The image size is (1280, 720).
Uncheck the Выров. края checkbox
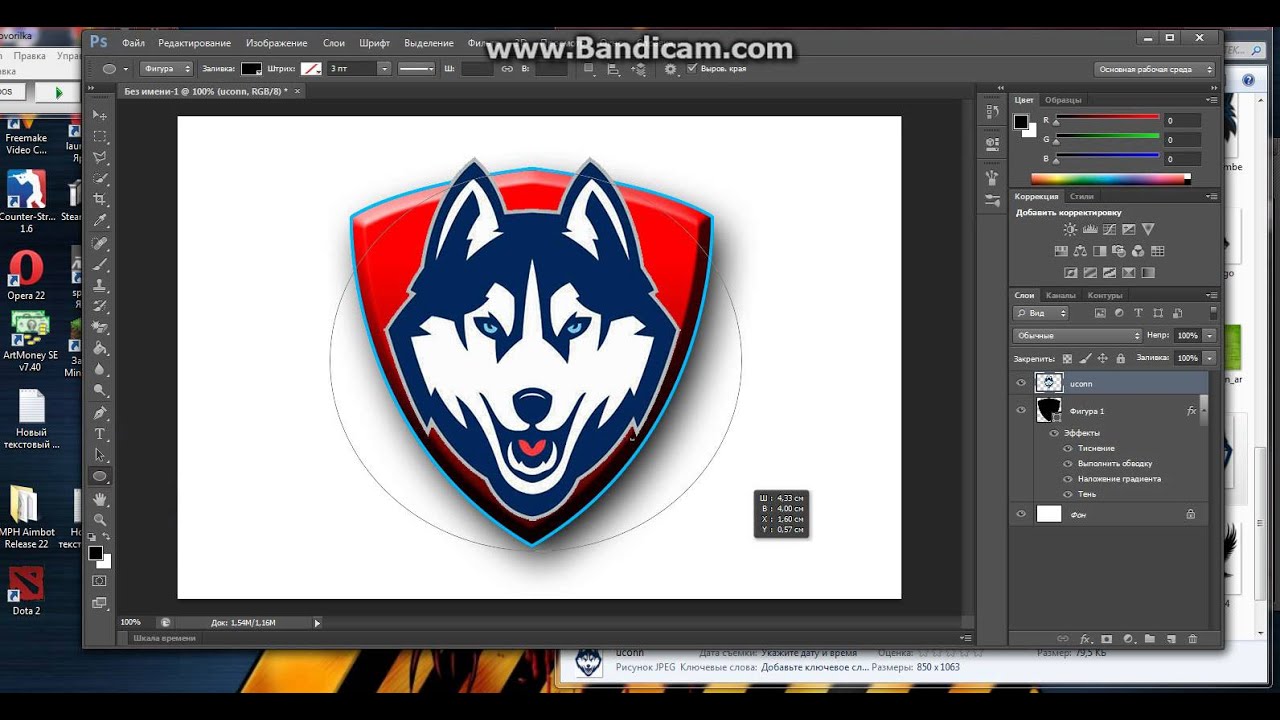[692, 68]
